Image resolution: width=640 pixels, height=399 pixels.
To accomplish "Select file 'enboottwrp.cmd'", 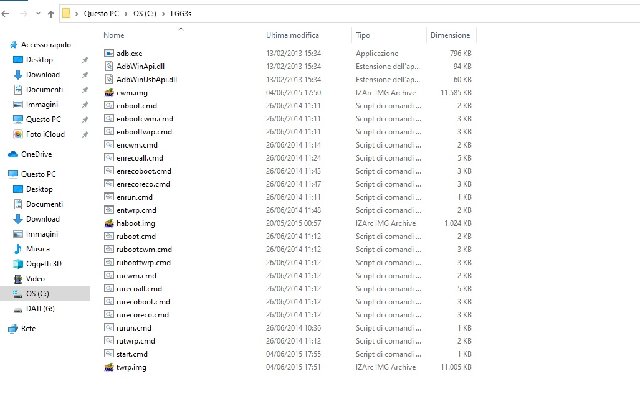I will pos(144,132).
